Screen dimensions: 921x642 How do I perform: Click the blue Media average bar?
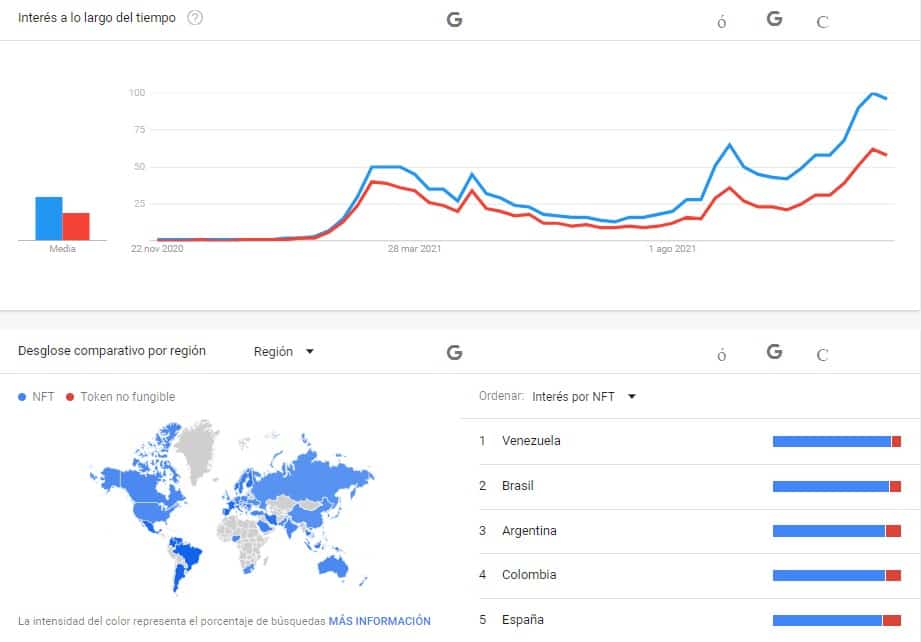click(x=49, y=219)
